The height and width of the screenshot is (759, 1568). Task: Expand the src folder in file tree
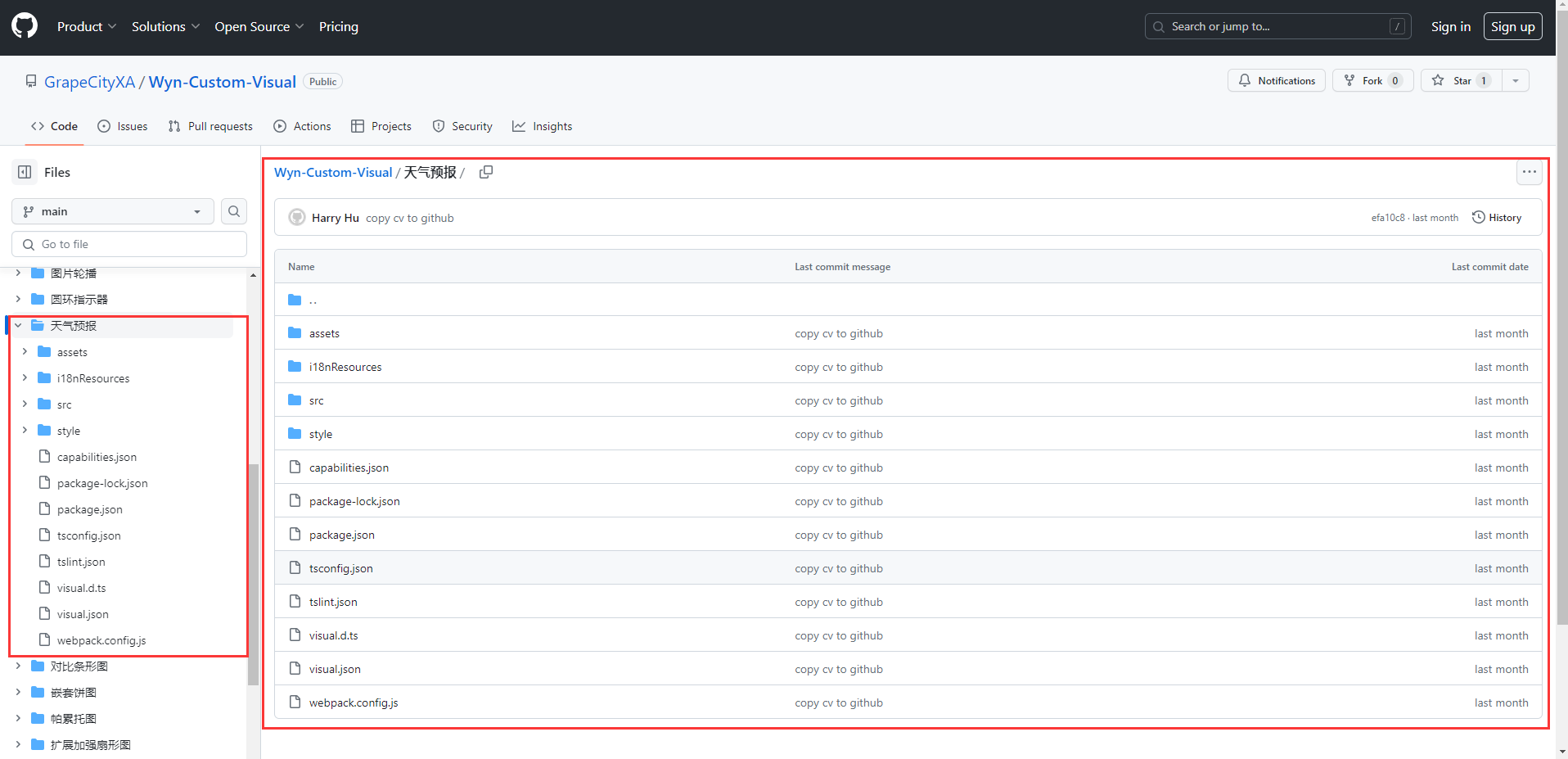click(x=25, y=404)
